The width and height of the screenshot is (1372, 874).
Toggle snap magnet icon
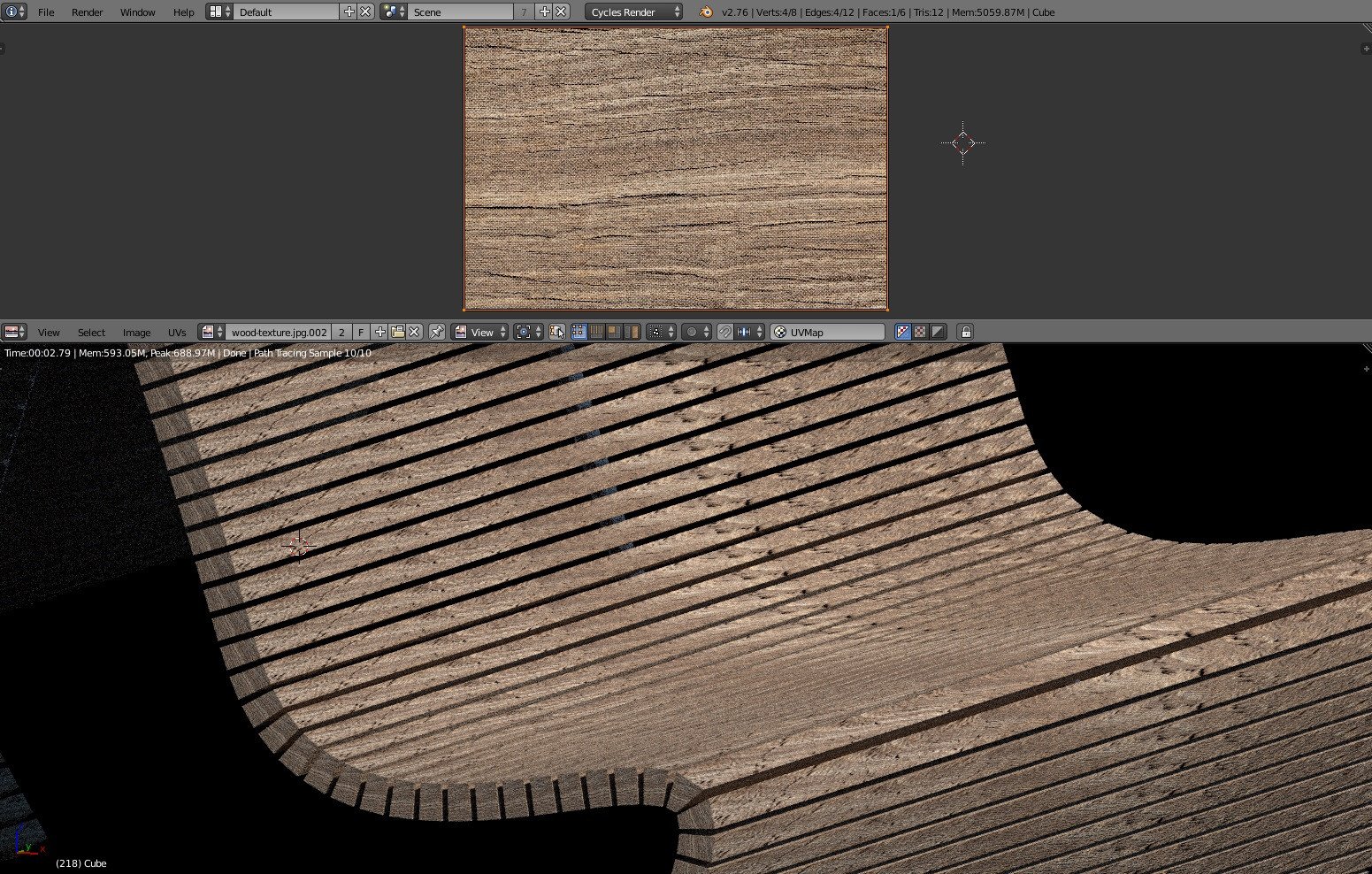[724, 332]
